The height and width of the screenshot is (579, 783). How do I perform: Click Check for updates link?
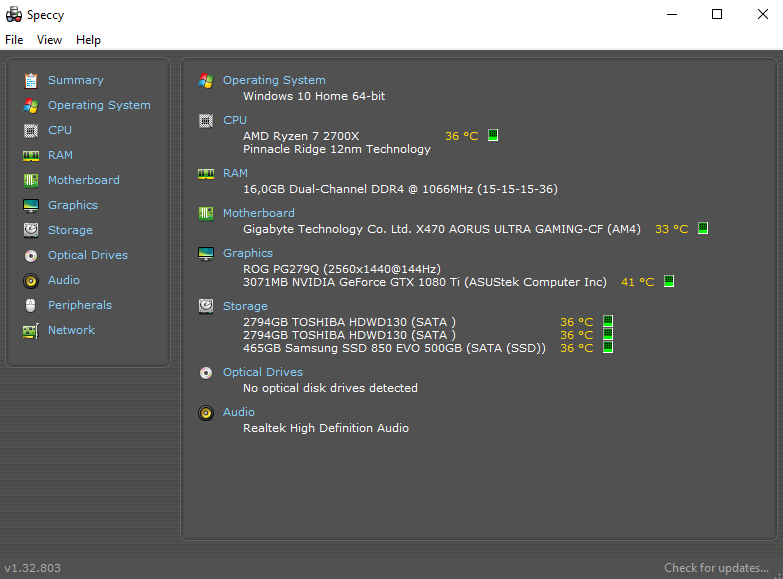tap(716, 568)
